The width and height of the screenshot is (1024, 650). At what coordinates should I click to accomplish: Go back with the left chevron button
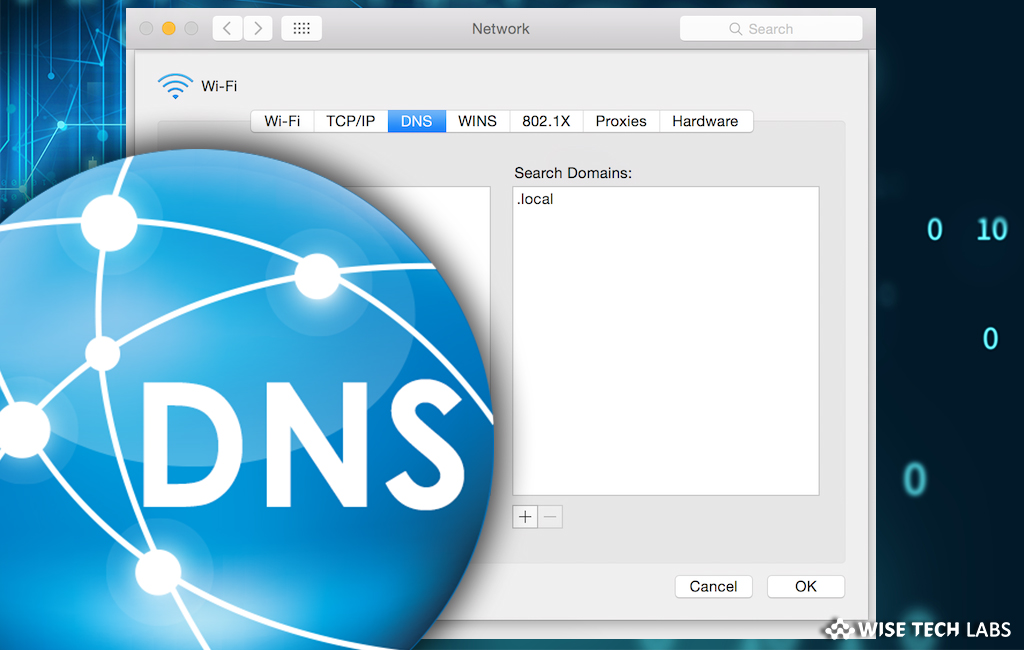tap(227, 28)
